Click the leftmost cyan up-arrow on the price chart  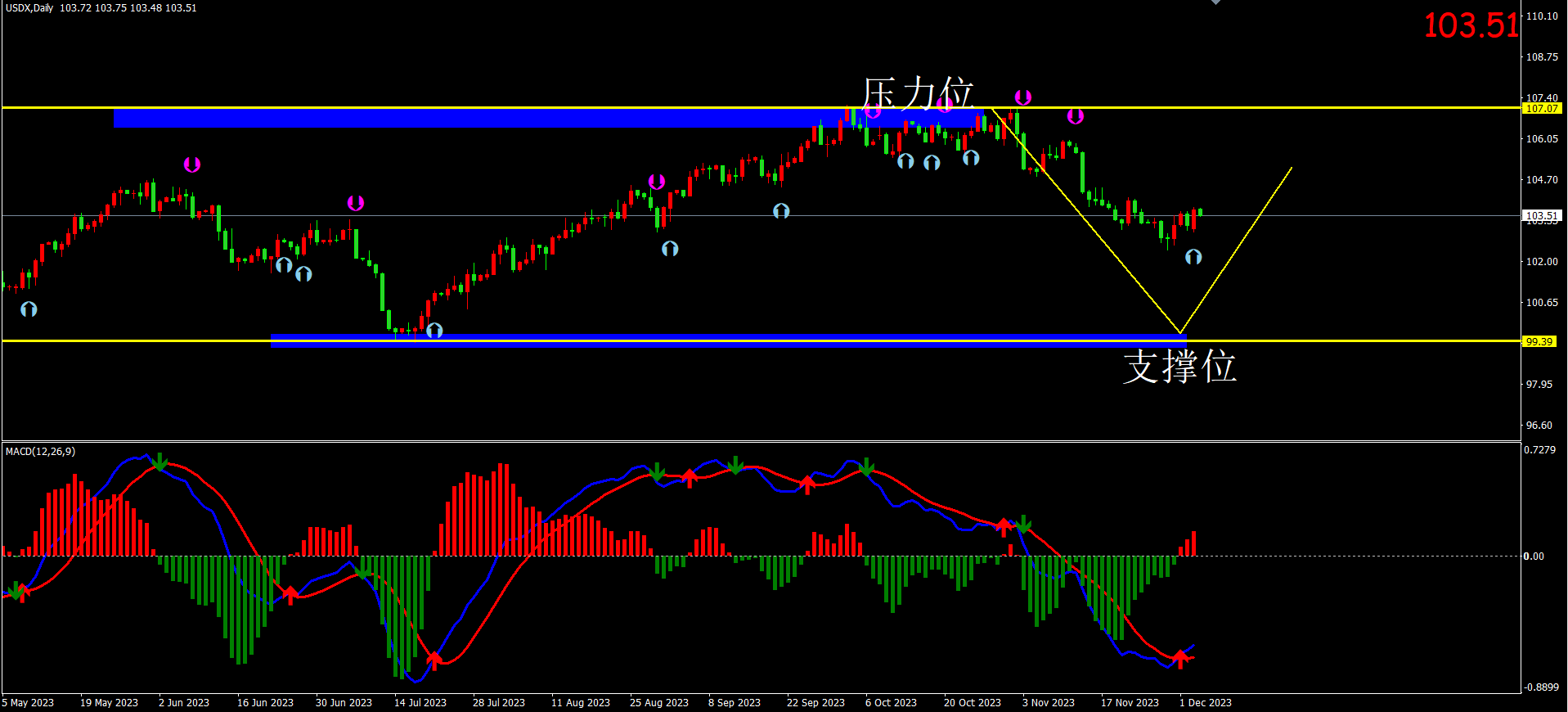pos(29,309)
